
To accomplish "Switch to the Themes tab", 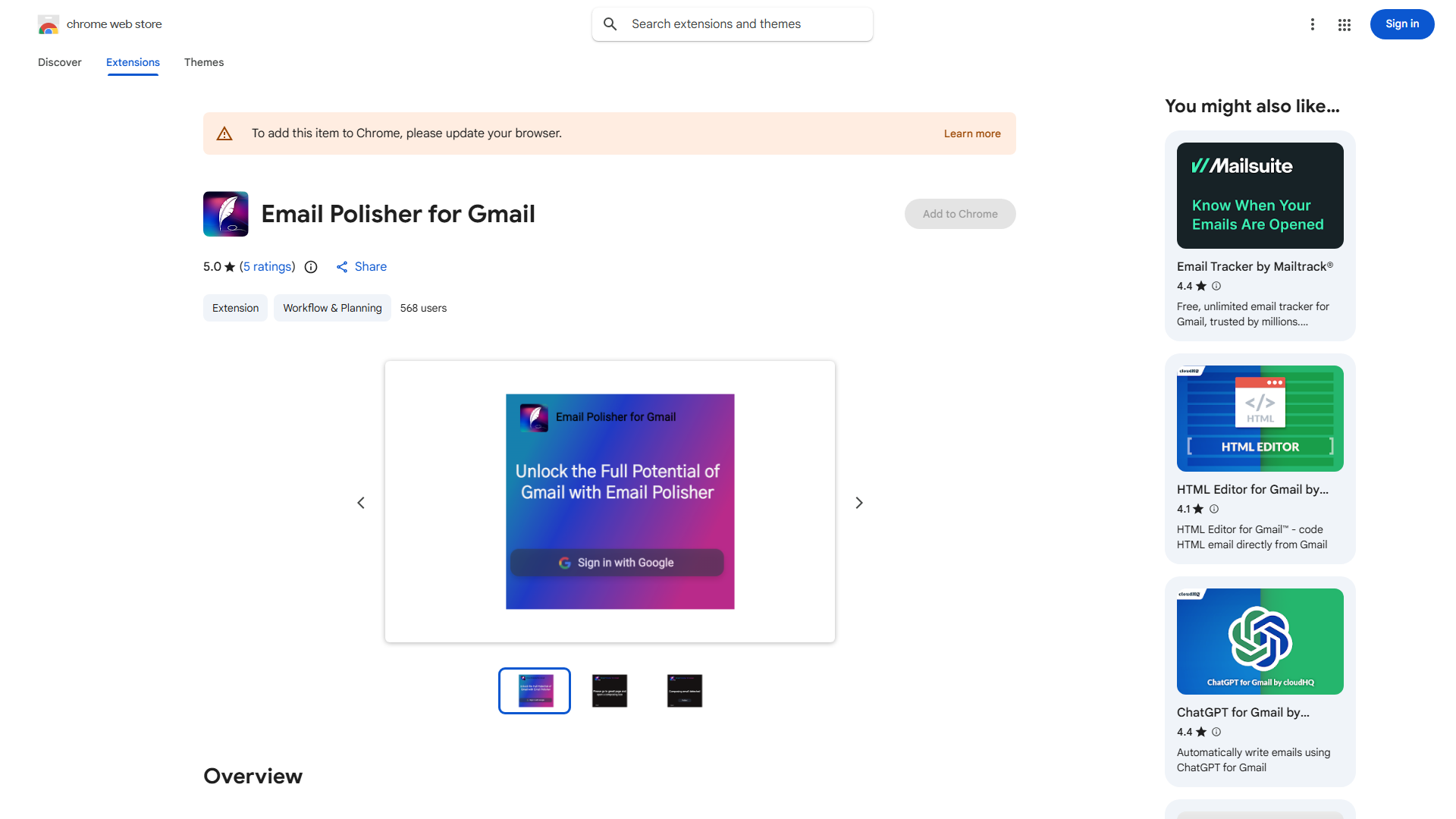I will click(203, 62).
